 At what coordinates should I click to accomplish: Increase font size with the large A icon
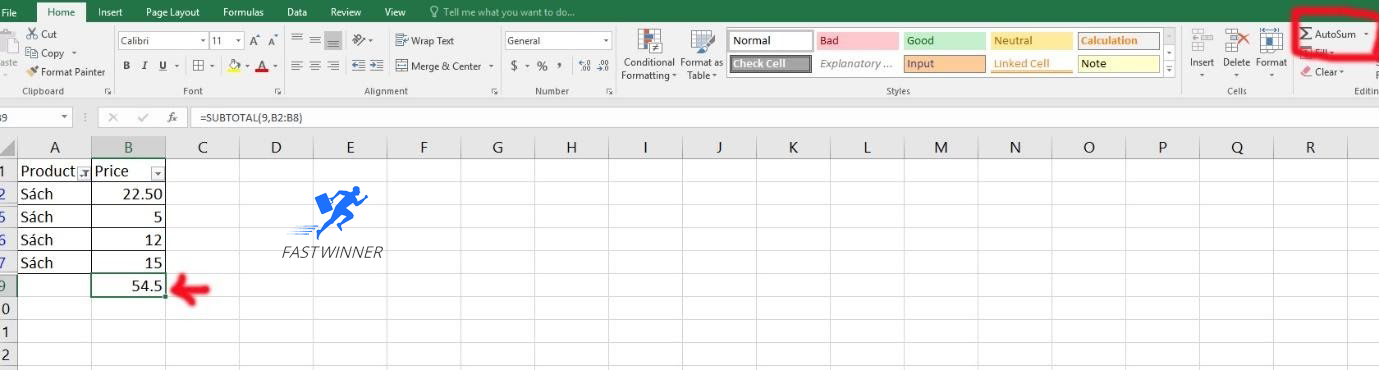tap(255, 41)
